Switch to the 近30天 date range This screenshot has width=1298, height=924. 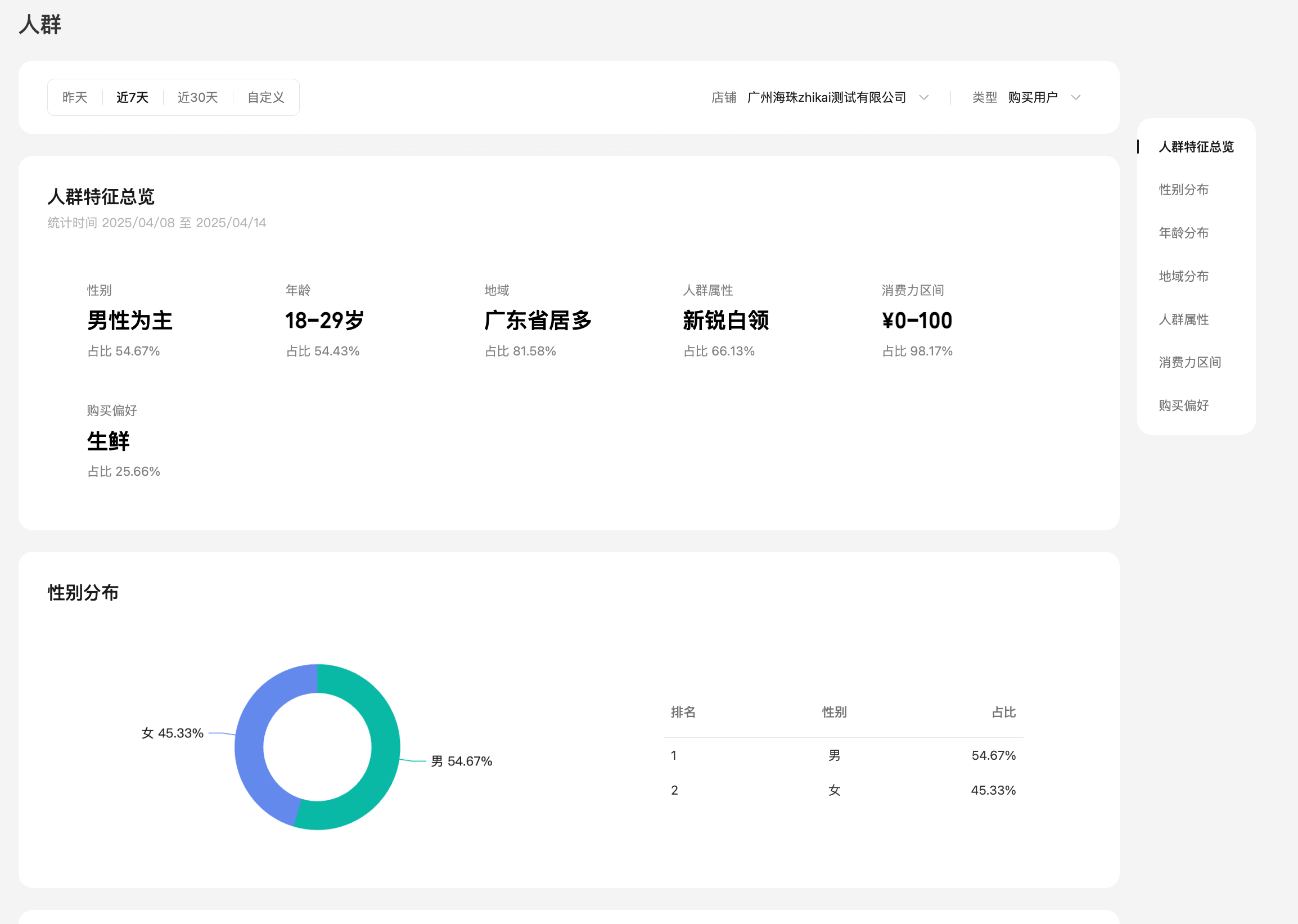tap(197, 97)
